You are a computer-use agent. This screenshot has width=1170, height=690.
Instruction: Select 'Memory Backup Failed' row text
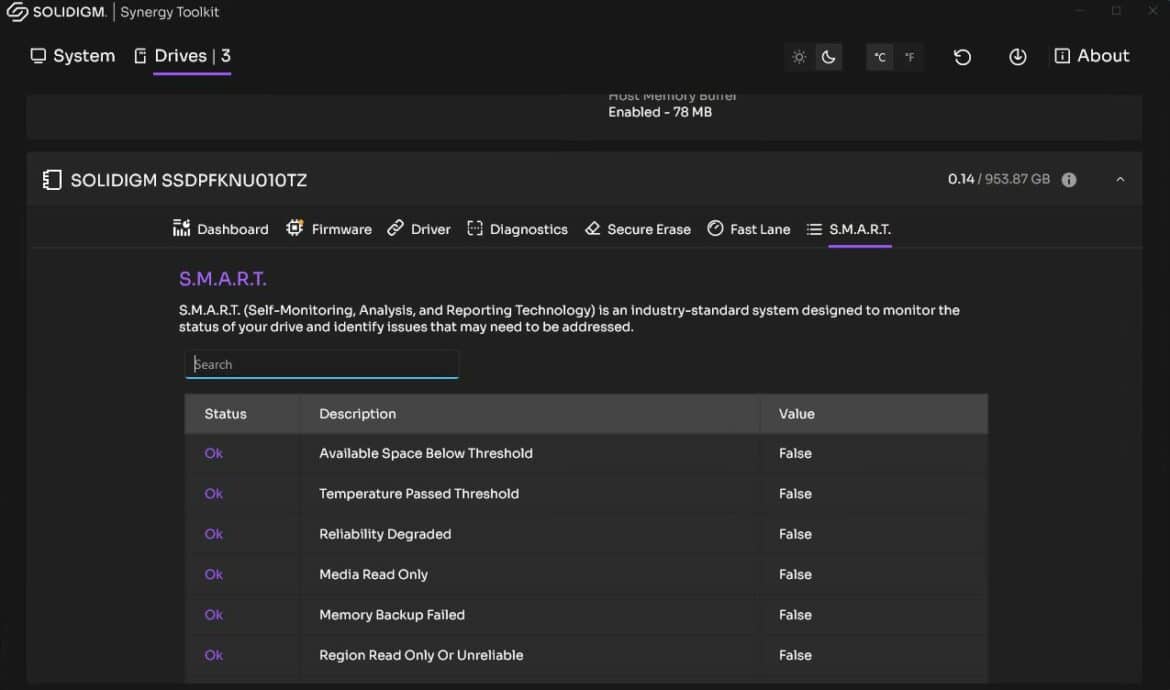[392, 615]
